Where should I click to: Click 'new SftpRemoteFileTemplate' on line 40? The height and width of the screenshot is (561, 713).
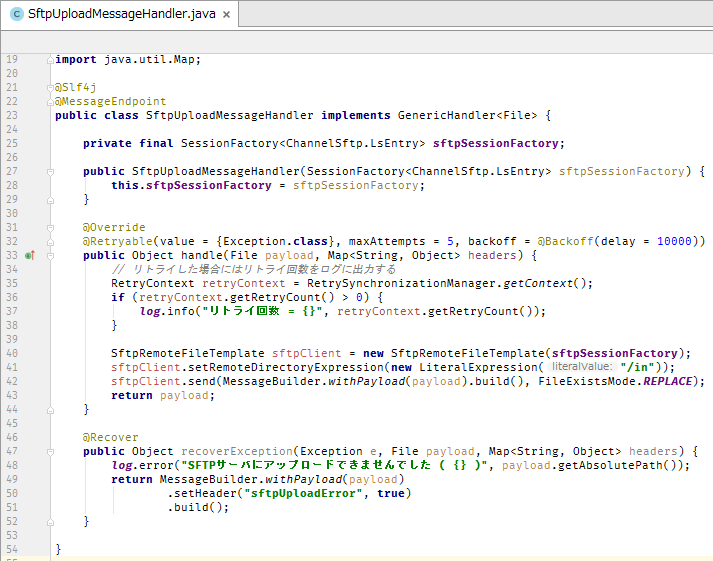coord(453,353)
